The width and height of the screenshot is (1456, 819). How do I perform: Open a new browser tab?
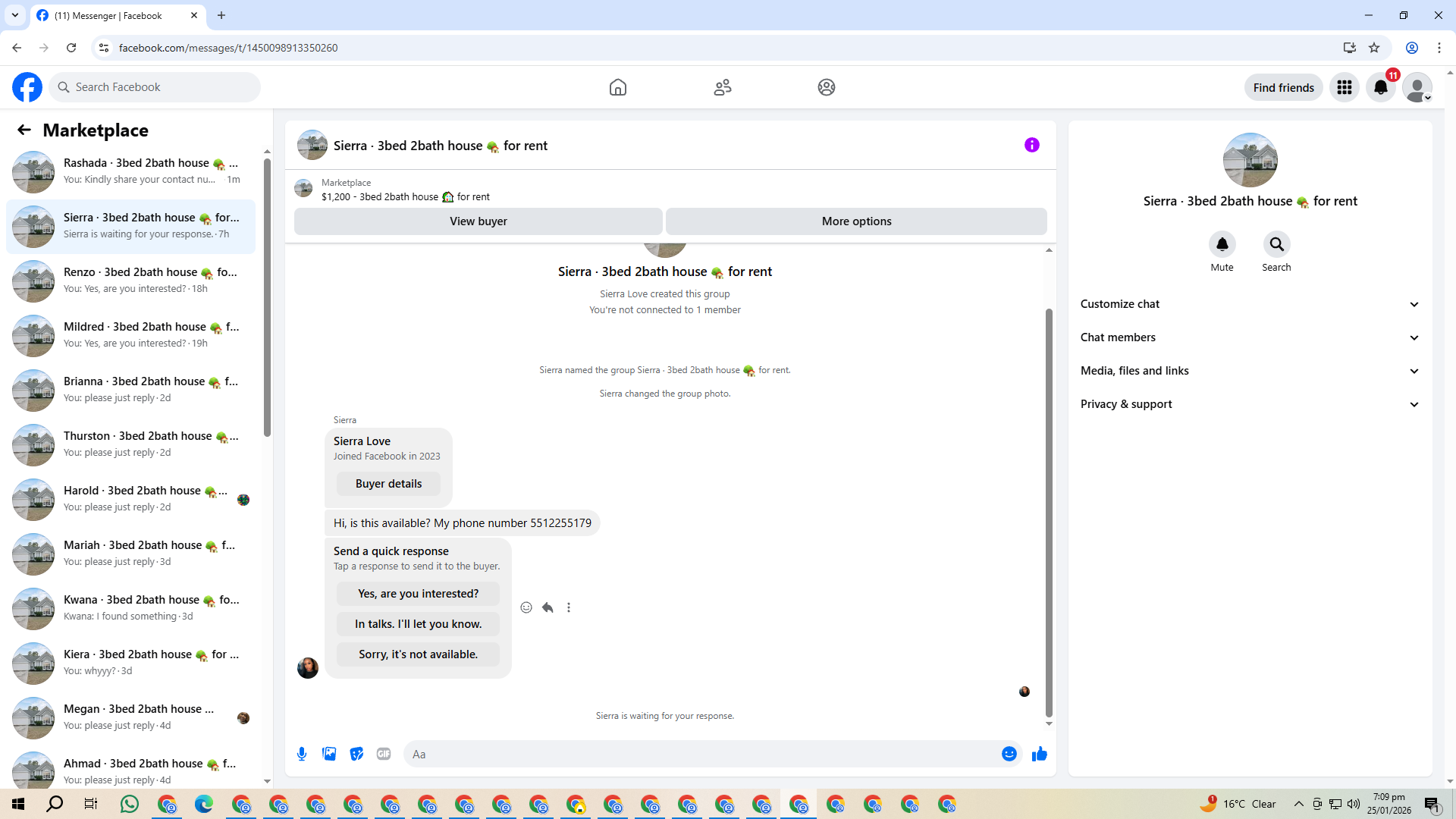[x=221, y=15]
